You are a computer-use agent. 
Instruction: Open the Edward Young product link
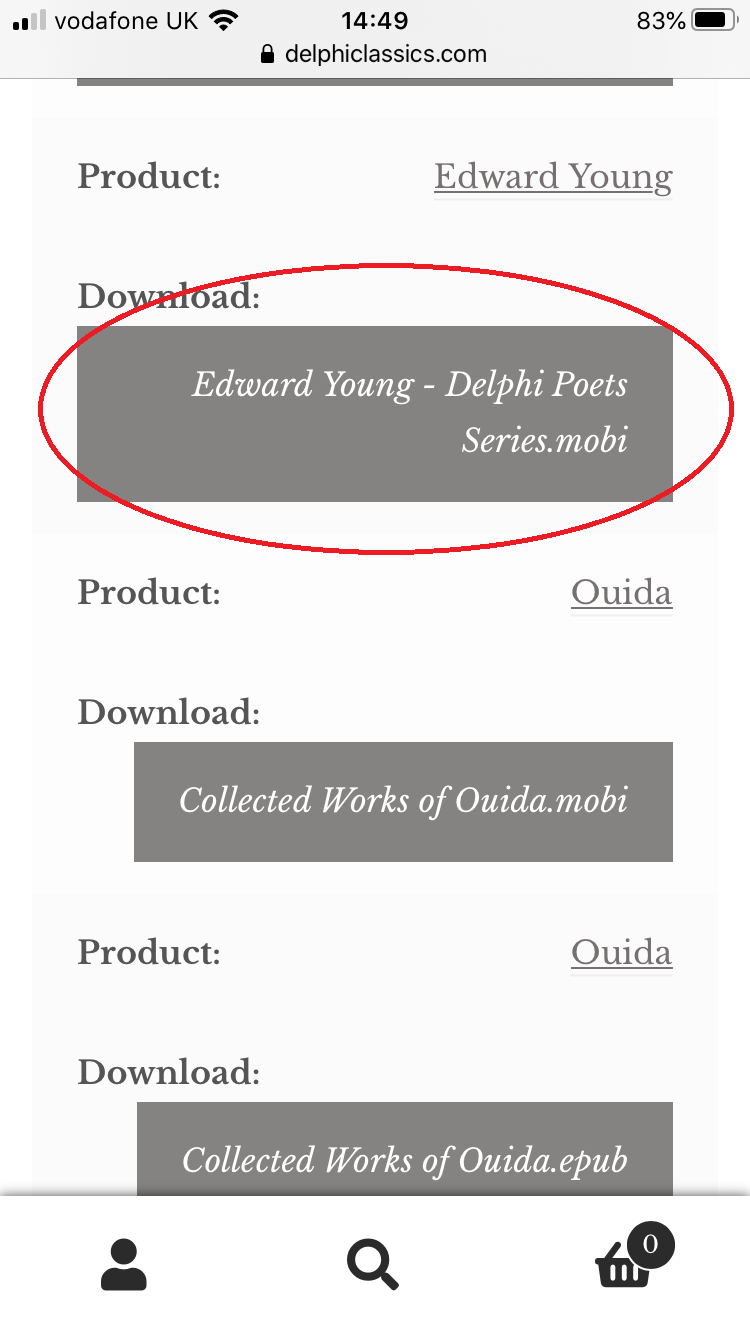(552, 176)
